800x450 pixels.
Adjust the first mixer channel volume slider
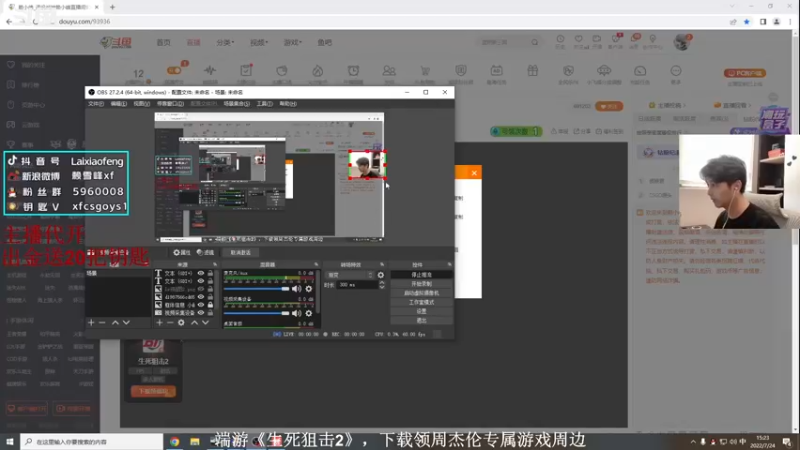tap(257, 289)
